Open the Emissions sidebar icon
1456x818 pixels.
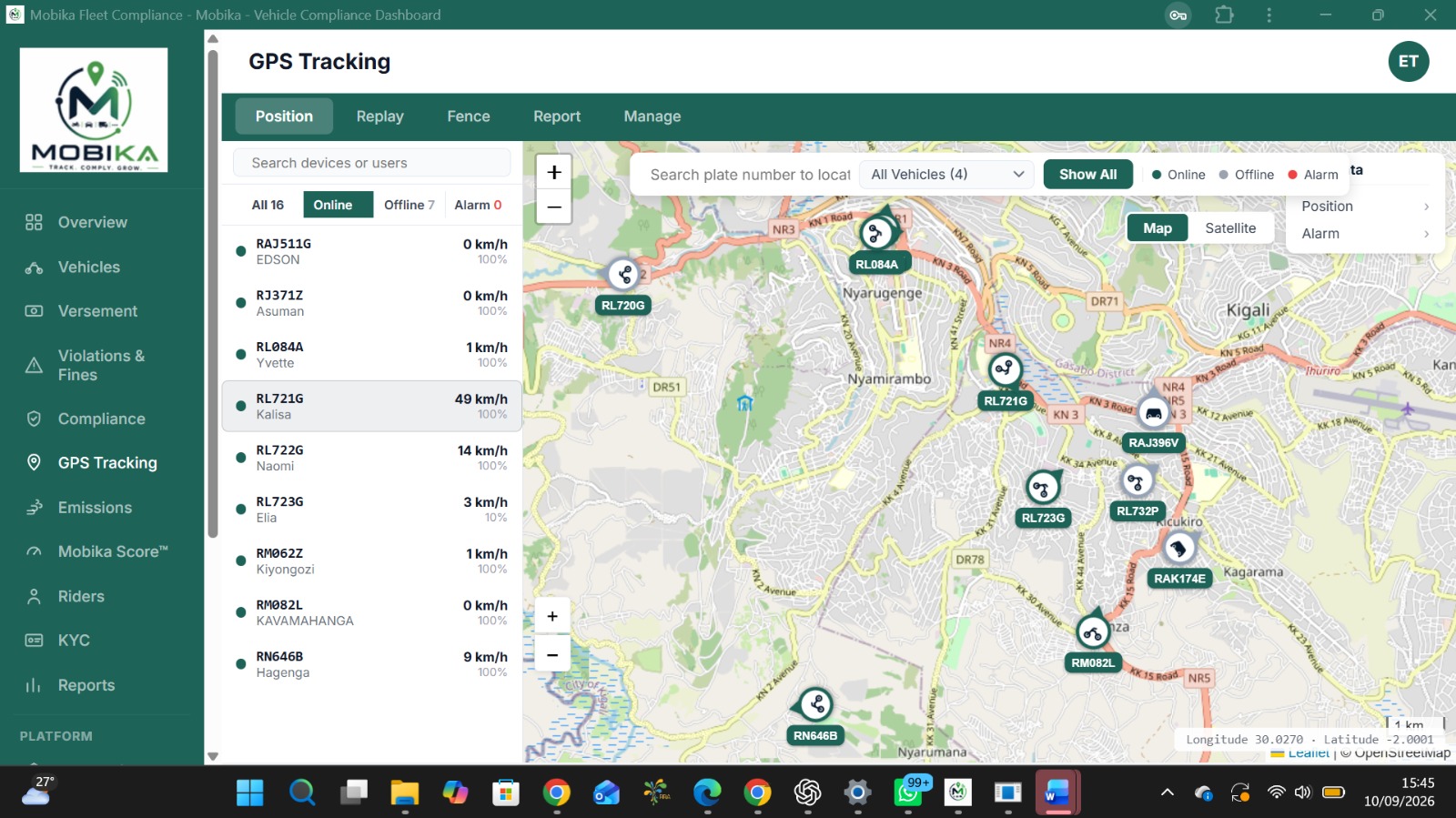pyautogui.click(x=34, y=508)
